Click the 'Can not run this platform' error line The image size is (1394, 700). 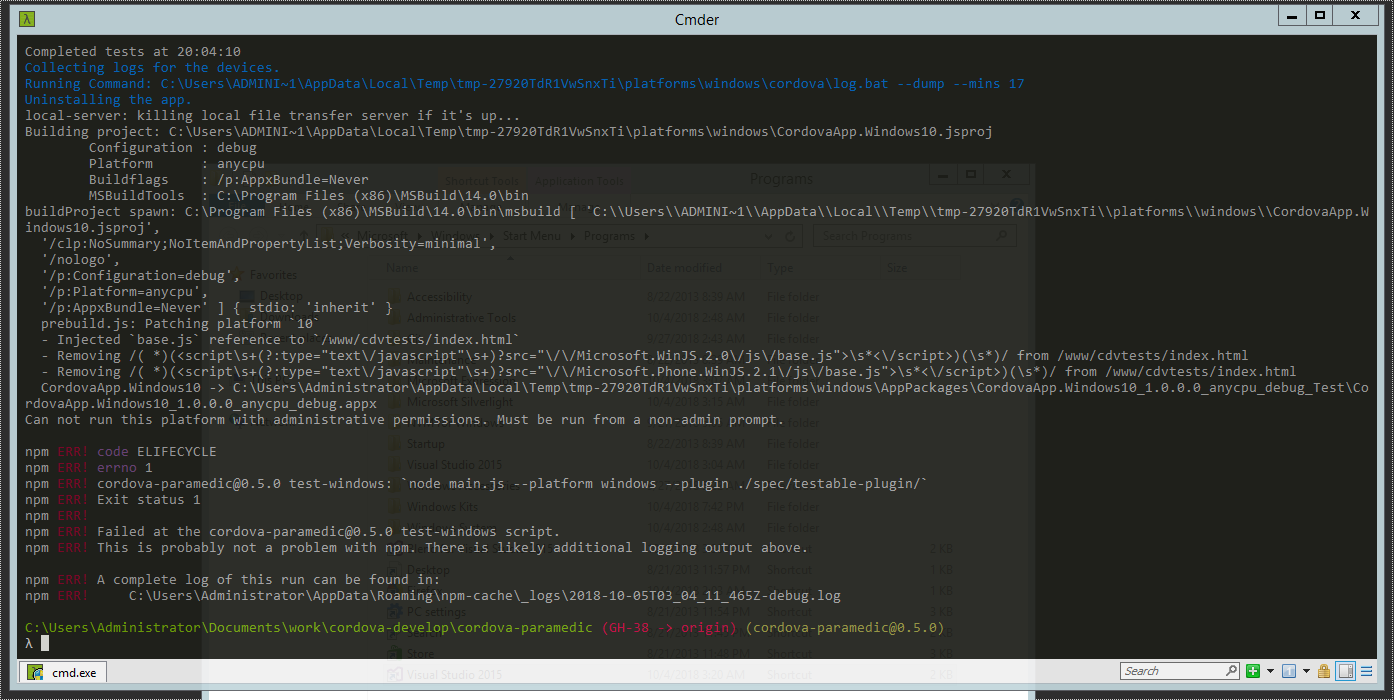405,420
